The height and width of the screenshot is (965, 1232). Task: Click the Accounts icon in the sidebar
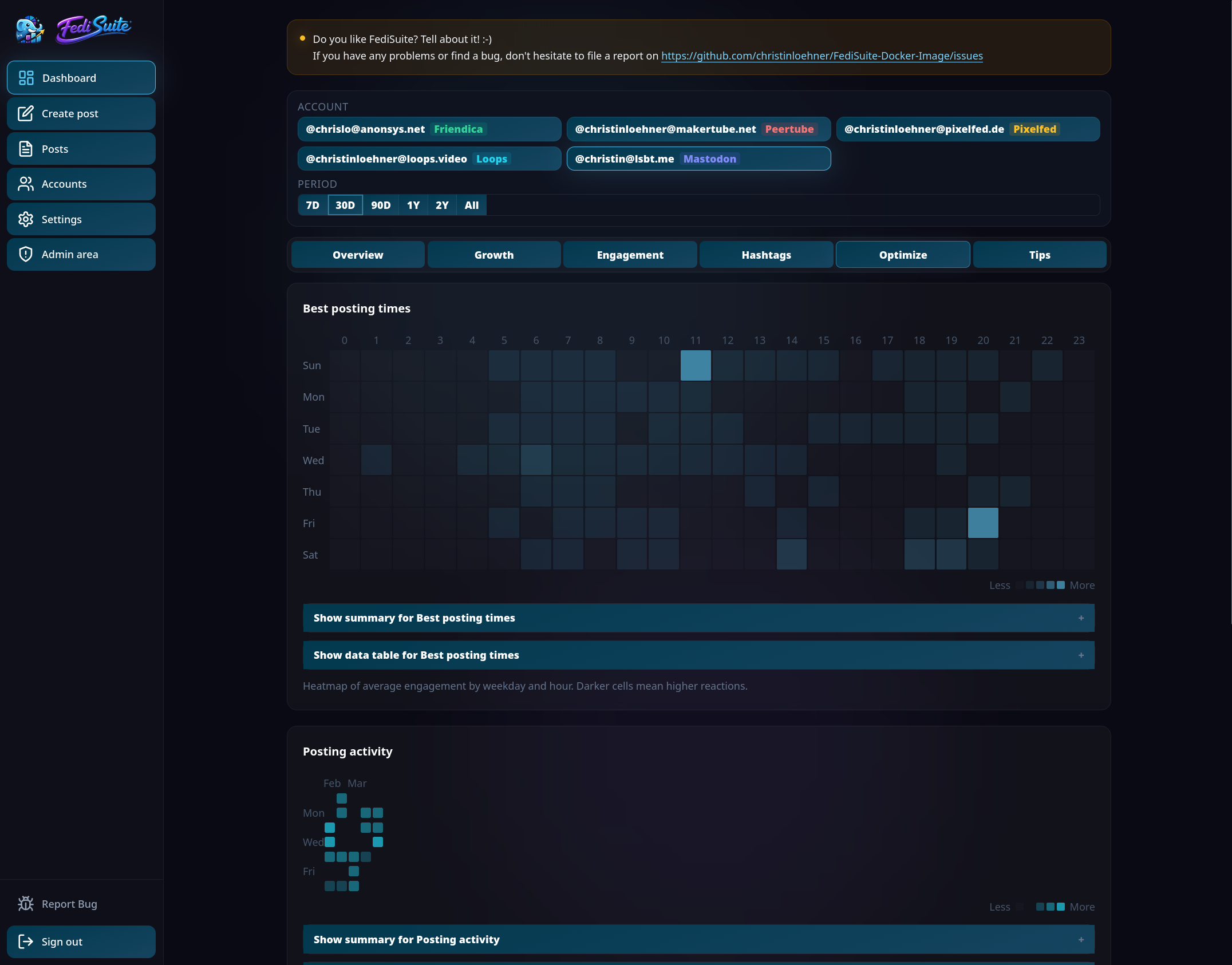pyautogui.click(x=26, y=183)
